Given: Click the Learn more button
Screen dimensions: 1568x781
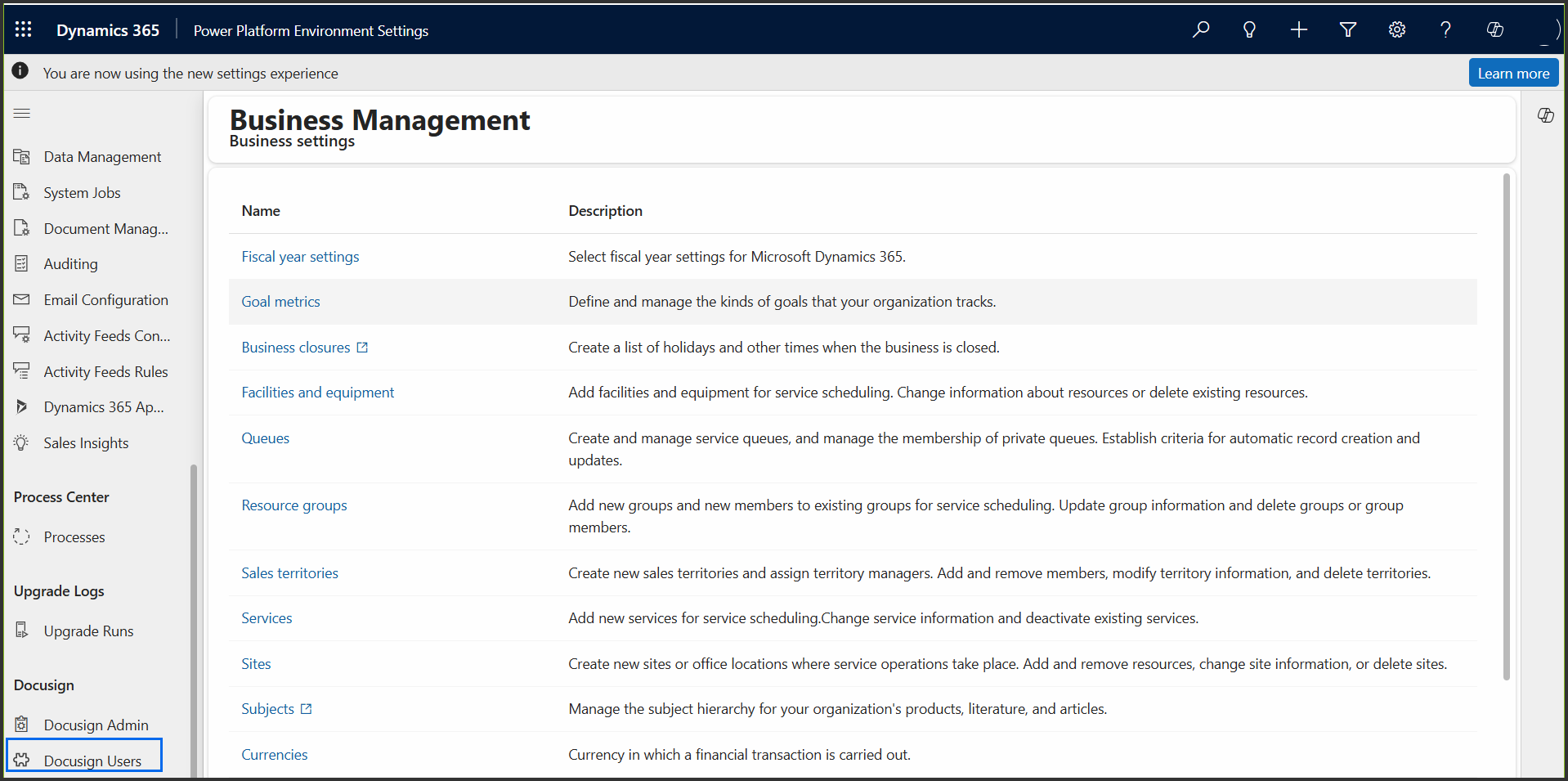Looking at the screenshot, I should pyautogui.click(x=1512, y=72).
